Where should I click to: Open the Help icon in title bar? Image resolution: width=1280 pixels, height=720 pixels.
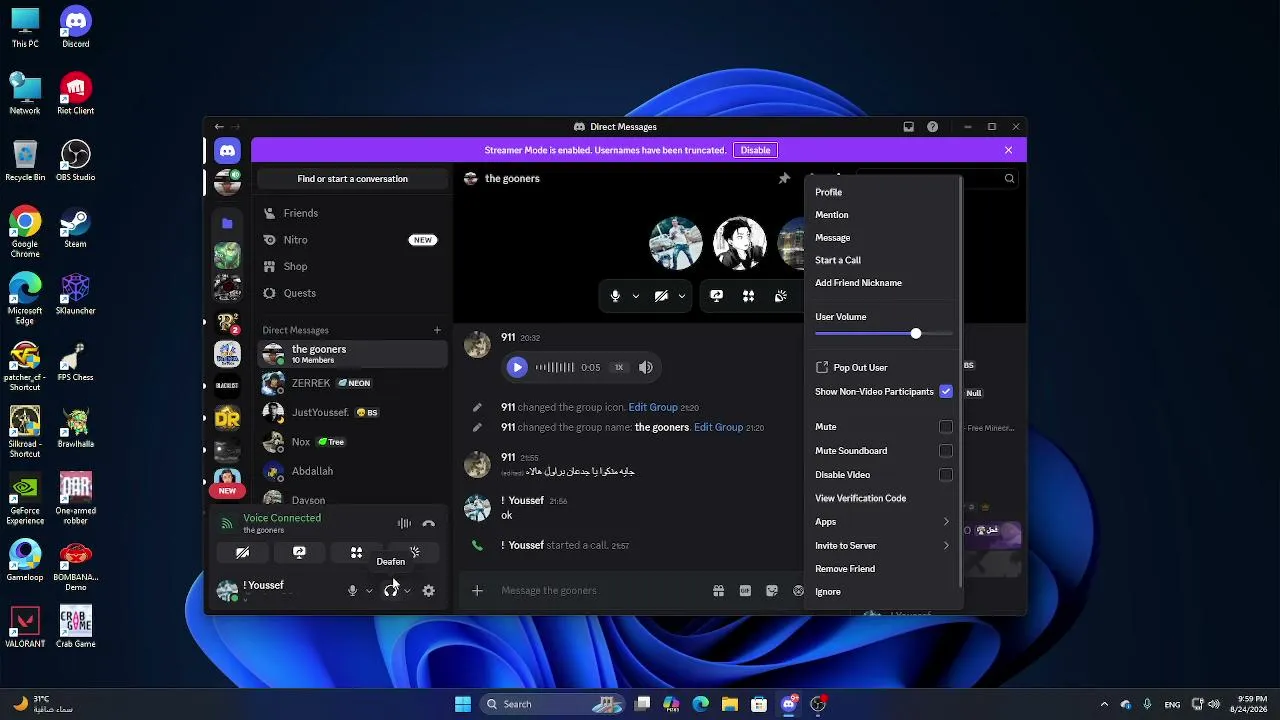point(933,127)
